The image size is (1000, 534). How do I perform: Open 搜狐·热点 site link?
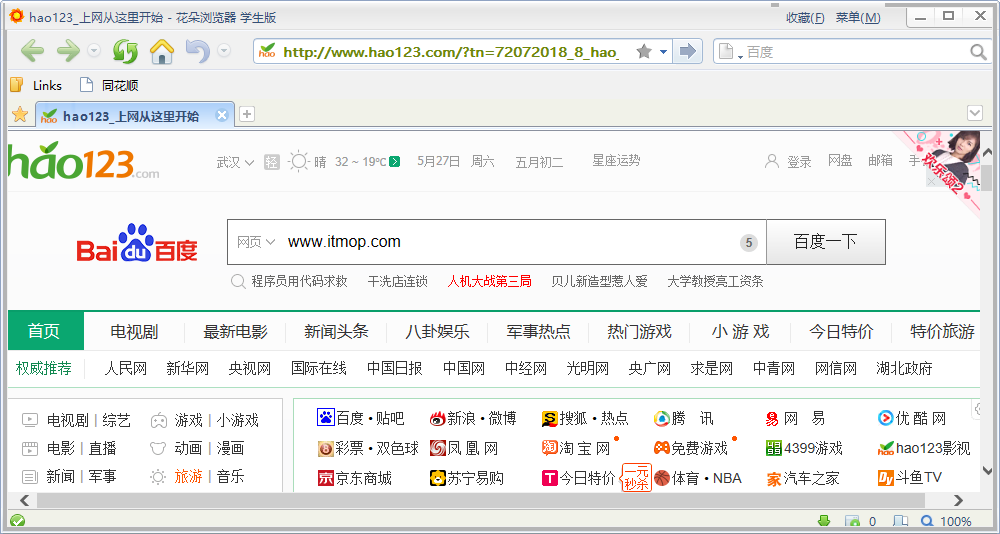point(585,419)
